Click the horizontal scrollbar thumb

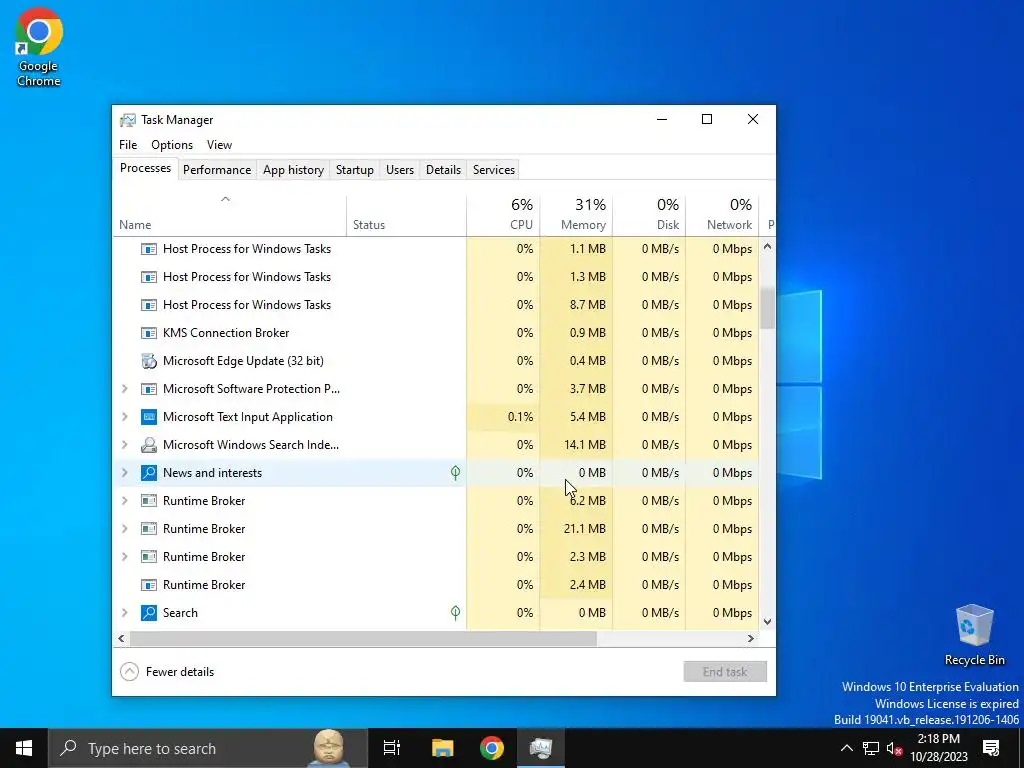pos(363,639)
